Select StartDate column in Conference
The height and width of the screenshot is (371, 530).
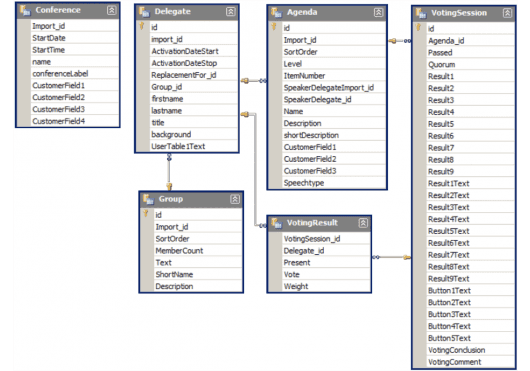[x=74, y=38]
